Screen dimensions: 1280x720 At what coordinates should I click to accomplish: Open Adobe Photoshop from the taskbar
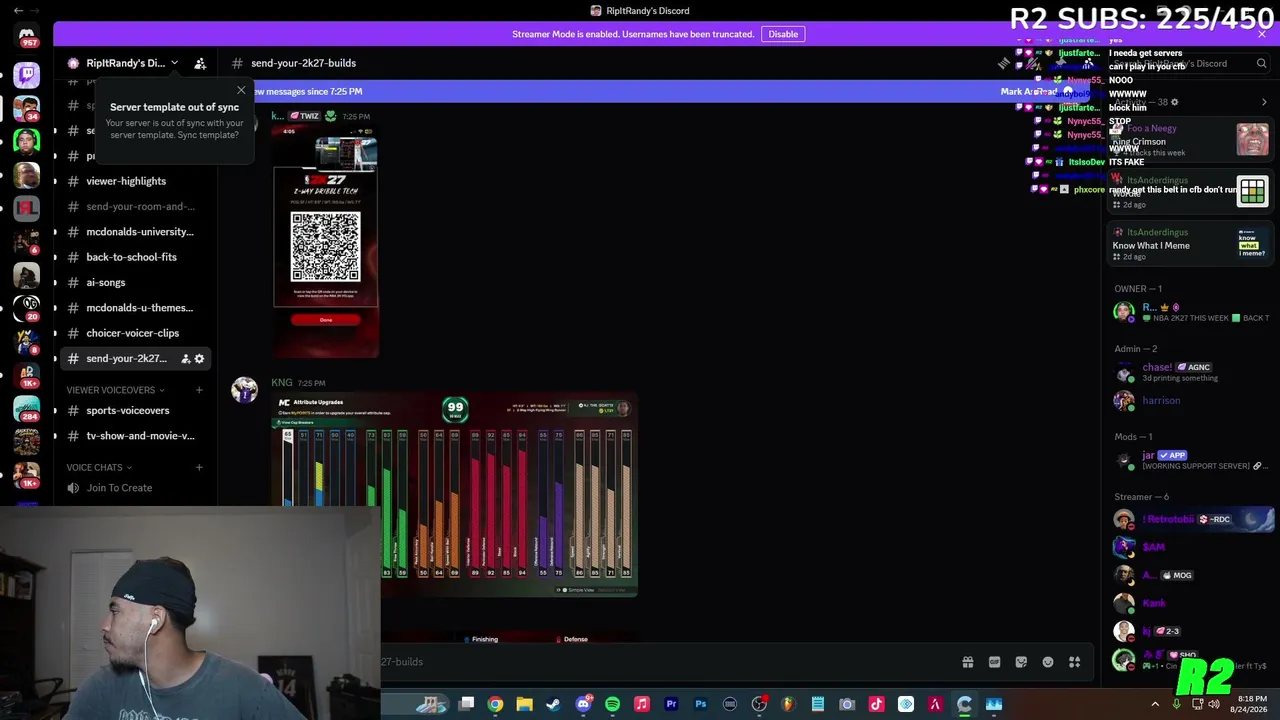coord(700,704)
